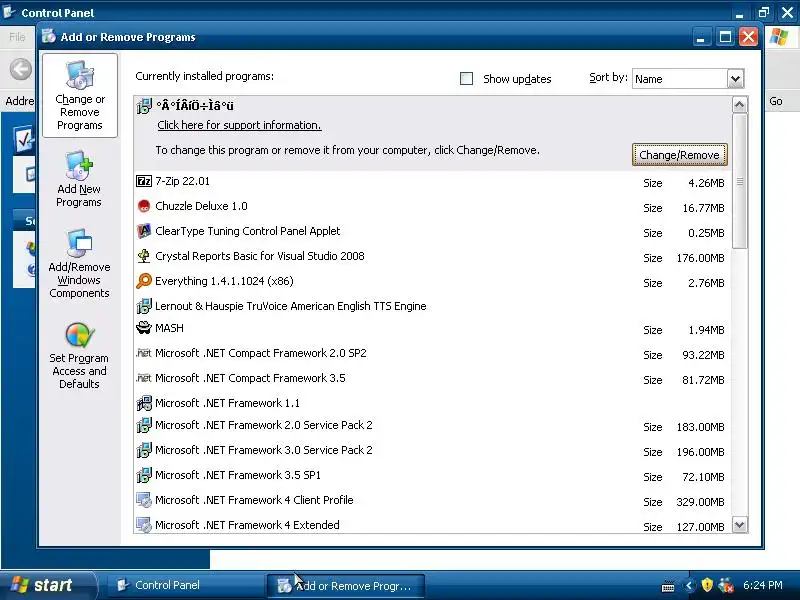
Task: Click the program list scroll up arrow
Action: click(x=740, y=105)
